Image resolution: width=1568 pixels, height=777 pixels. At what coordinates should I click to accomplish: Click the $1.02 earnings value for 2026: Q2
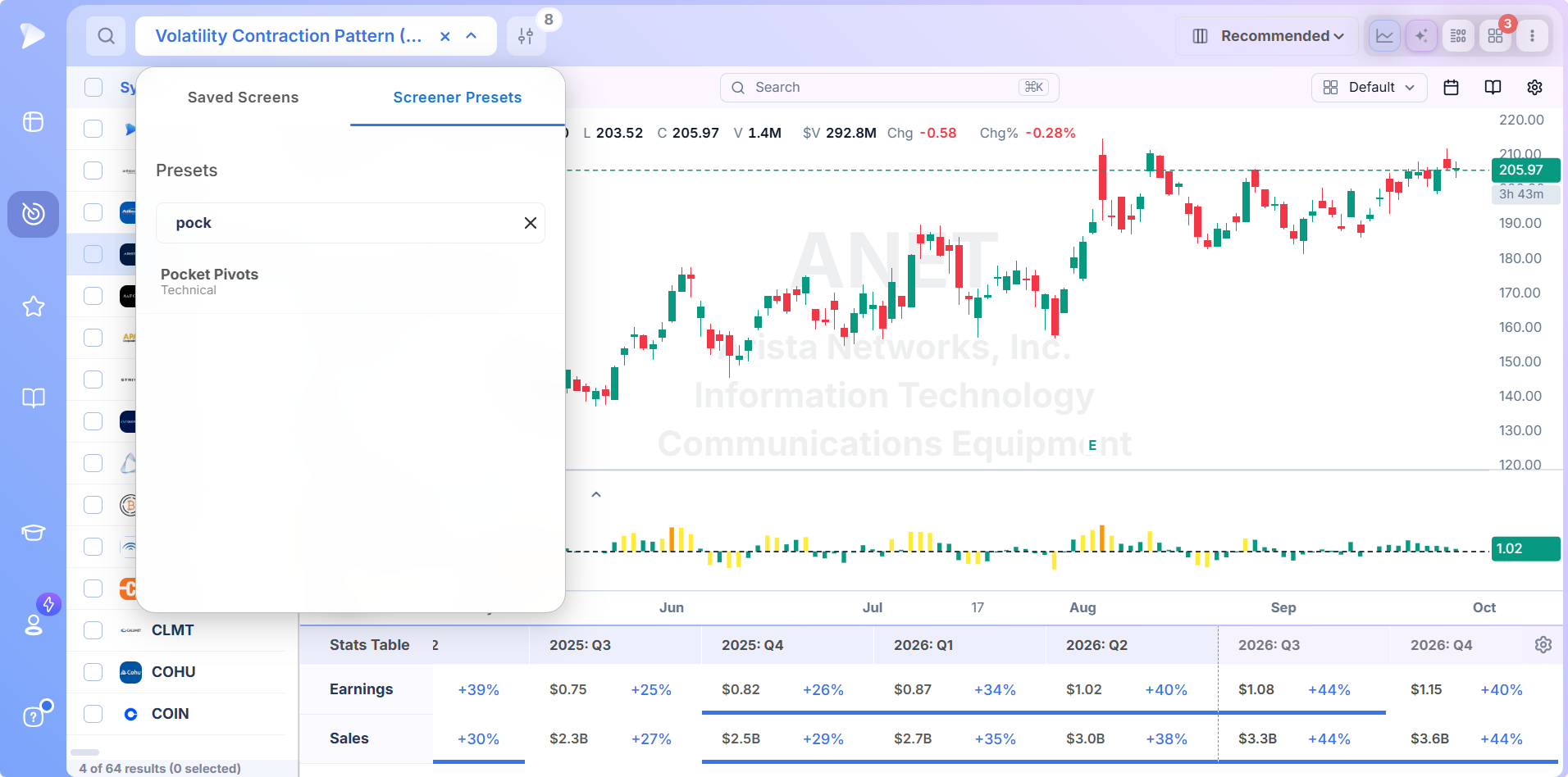1083,689
